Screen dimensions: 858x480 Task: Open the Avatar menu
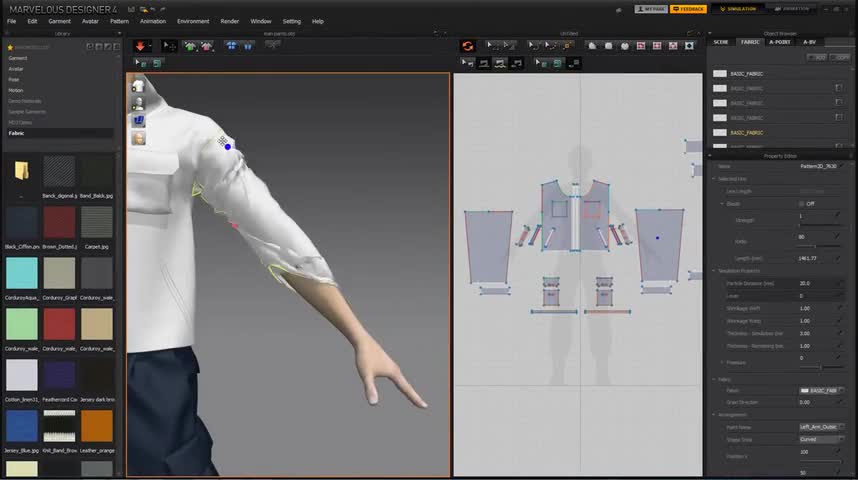90,21
